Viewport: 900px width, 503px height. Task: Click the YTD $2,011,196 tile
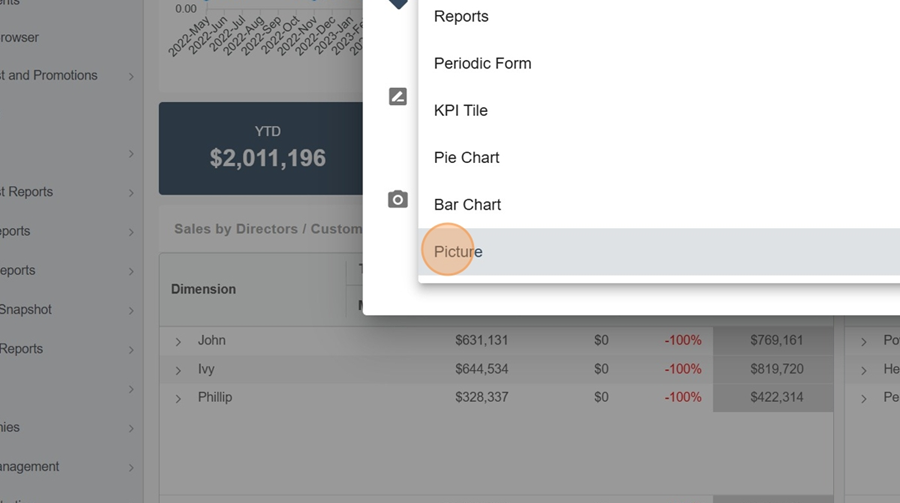[x=267, y=147]
